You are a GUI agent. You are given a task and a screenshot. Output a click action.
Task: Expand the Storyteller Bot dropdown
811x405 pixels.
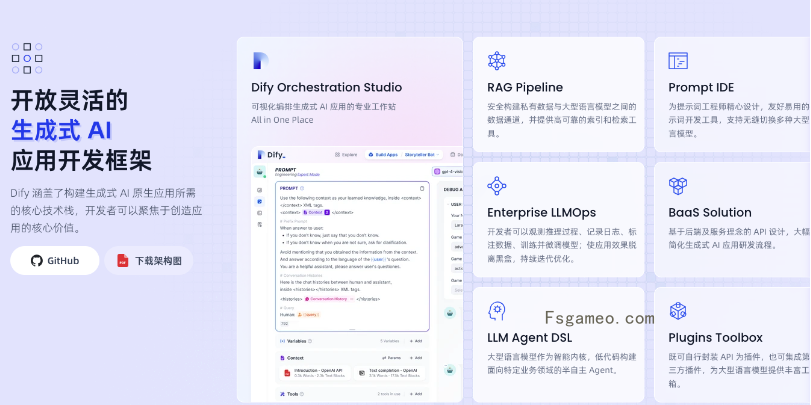coord(422,155)
